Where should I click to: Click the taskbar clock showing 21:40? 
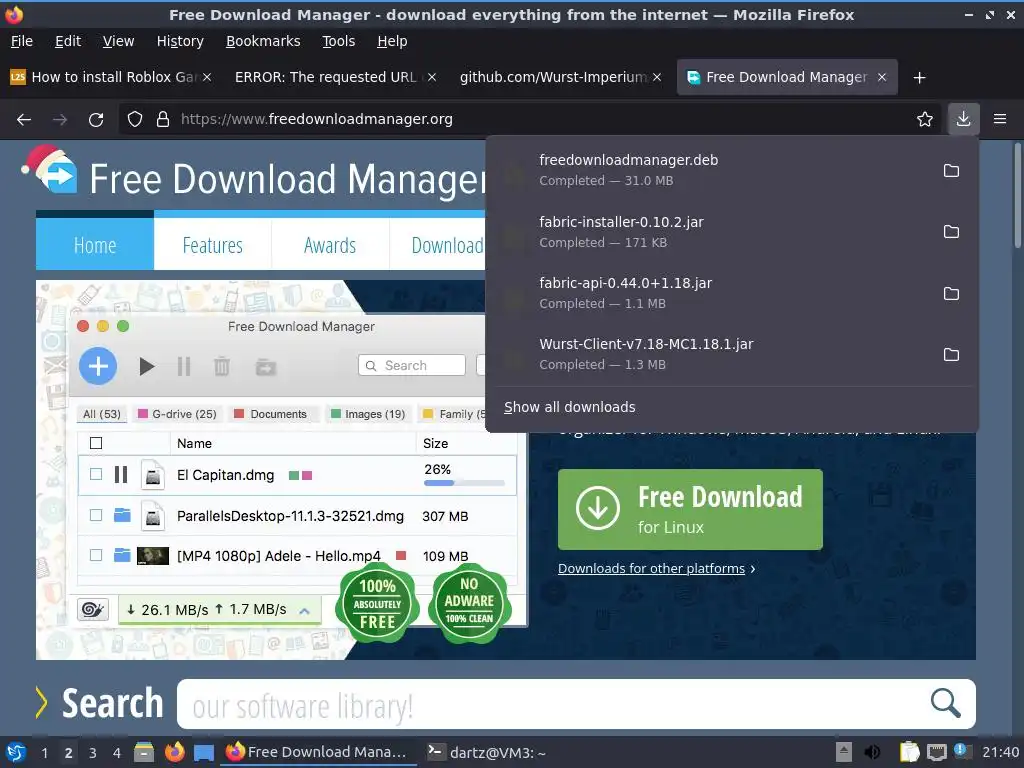pos(1000,753)
